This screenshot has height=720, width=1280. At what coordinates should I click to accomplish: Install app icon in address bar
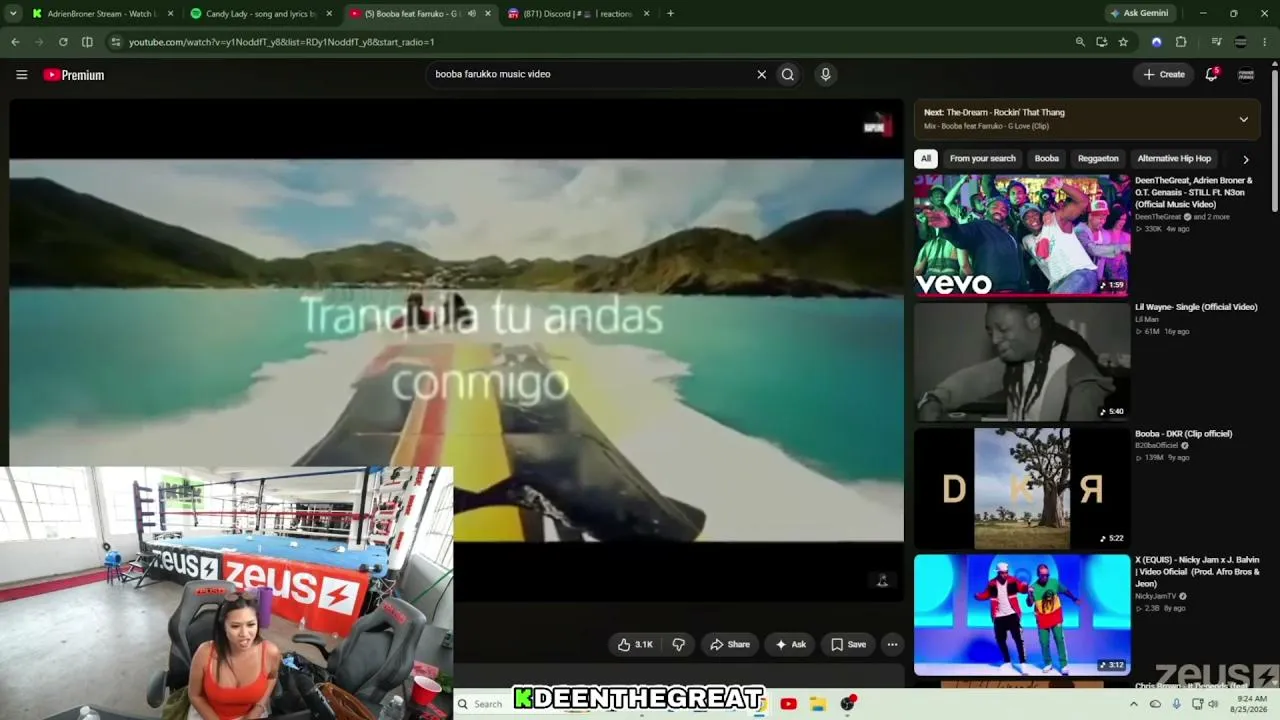click(x=1101, y=42)
